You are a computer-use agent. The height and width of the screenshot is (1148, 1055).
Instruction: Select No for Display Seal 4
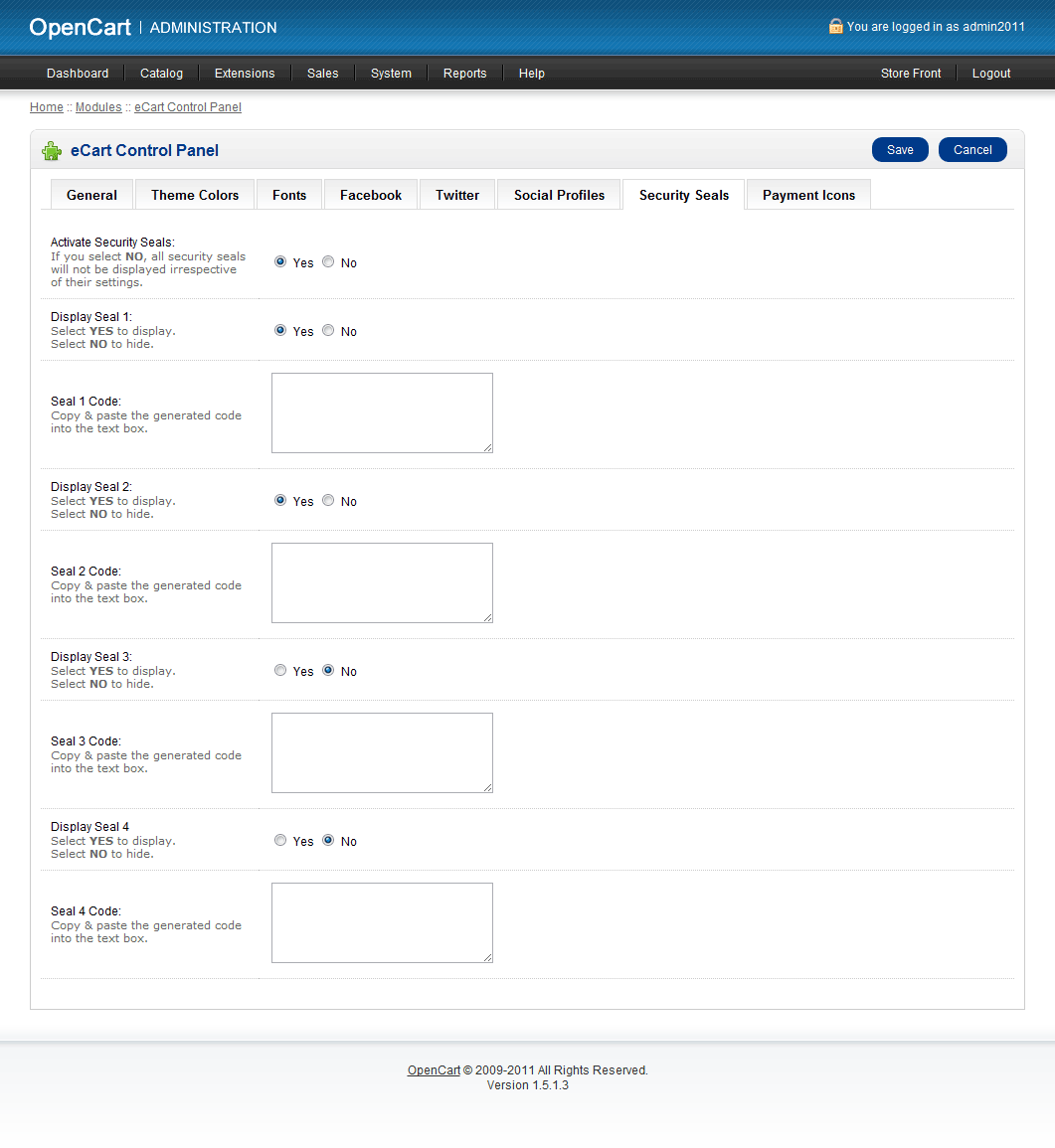(x=328, y=841)
